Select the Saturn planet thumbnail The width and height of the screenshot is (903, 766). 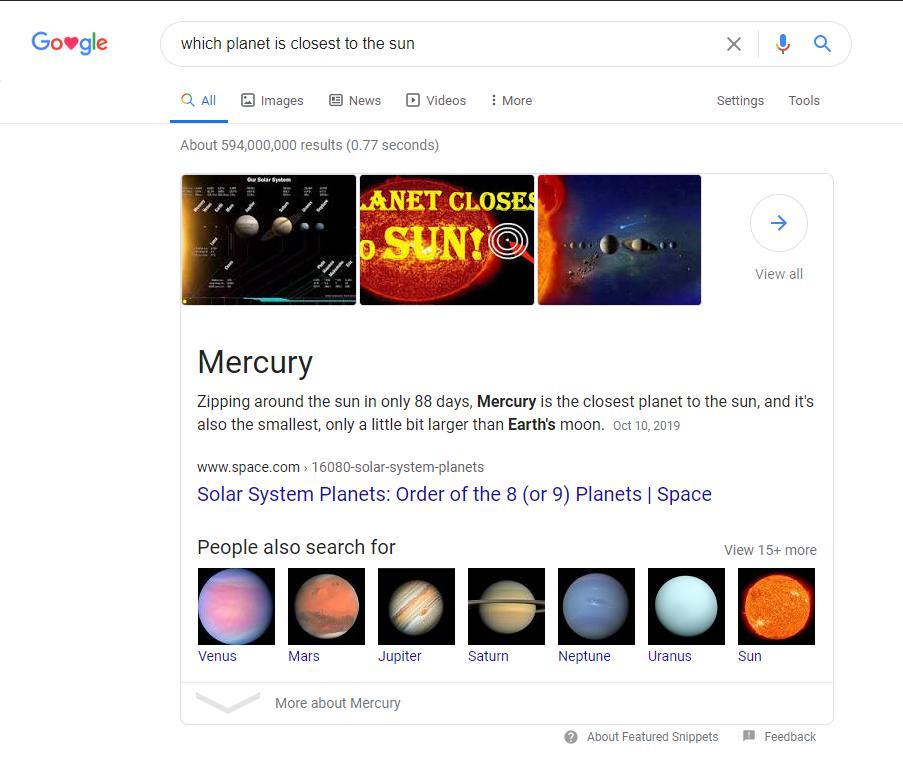[506, 606]
